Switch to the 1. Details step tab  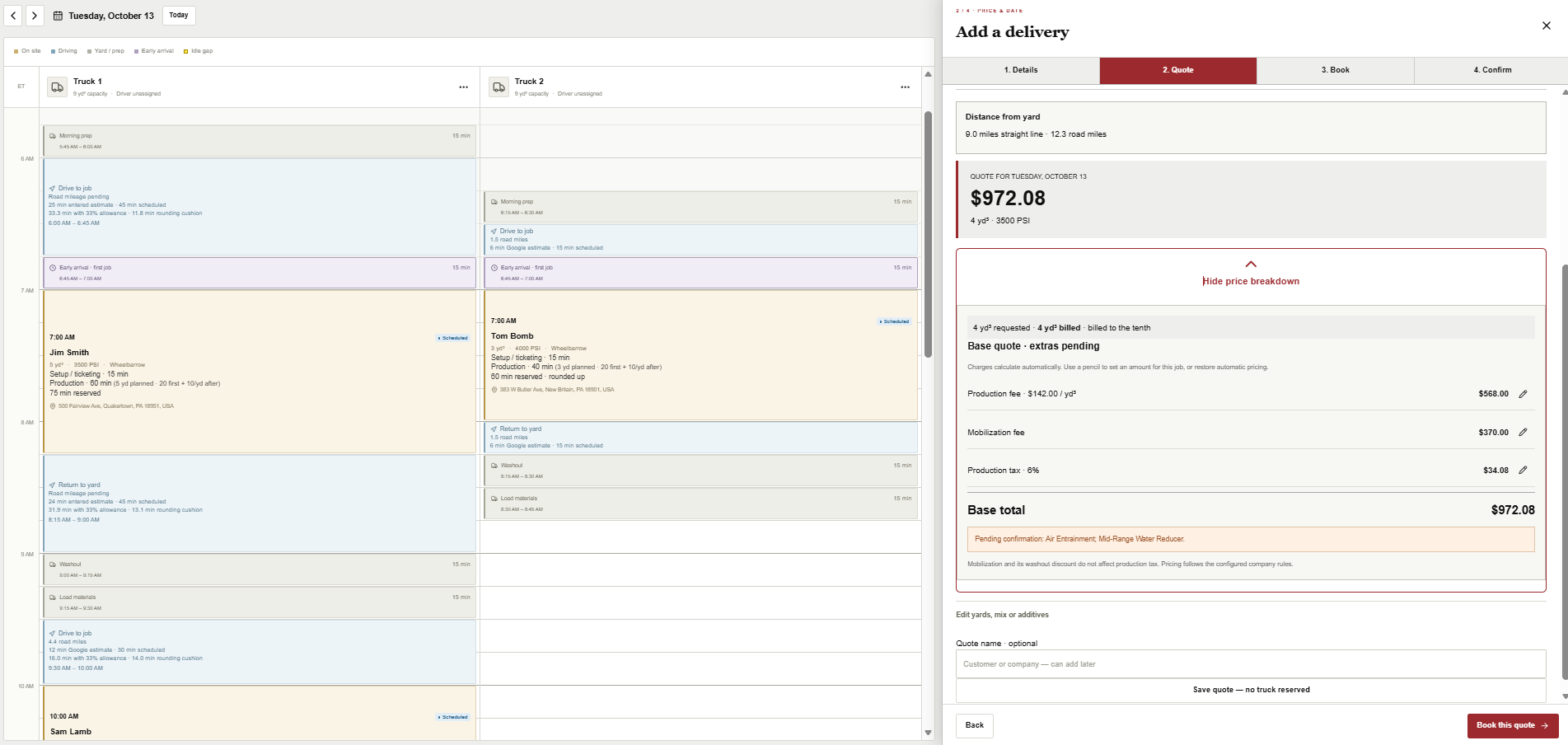coord(1021,70)
